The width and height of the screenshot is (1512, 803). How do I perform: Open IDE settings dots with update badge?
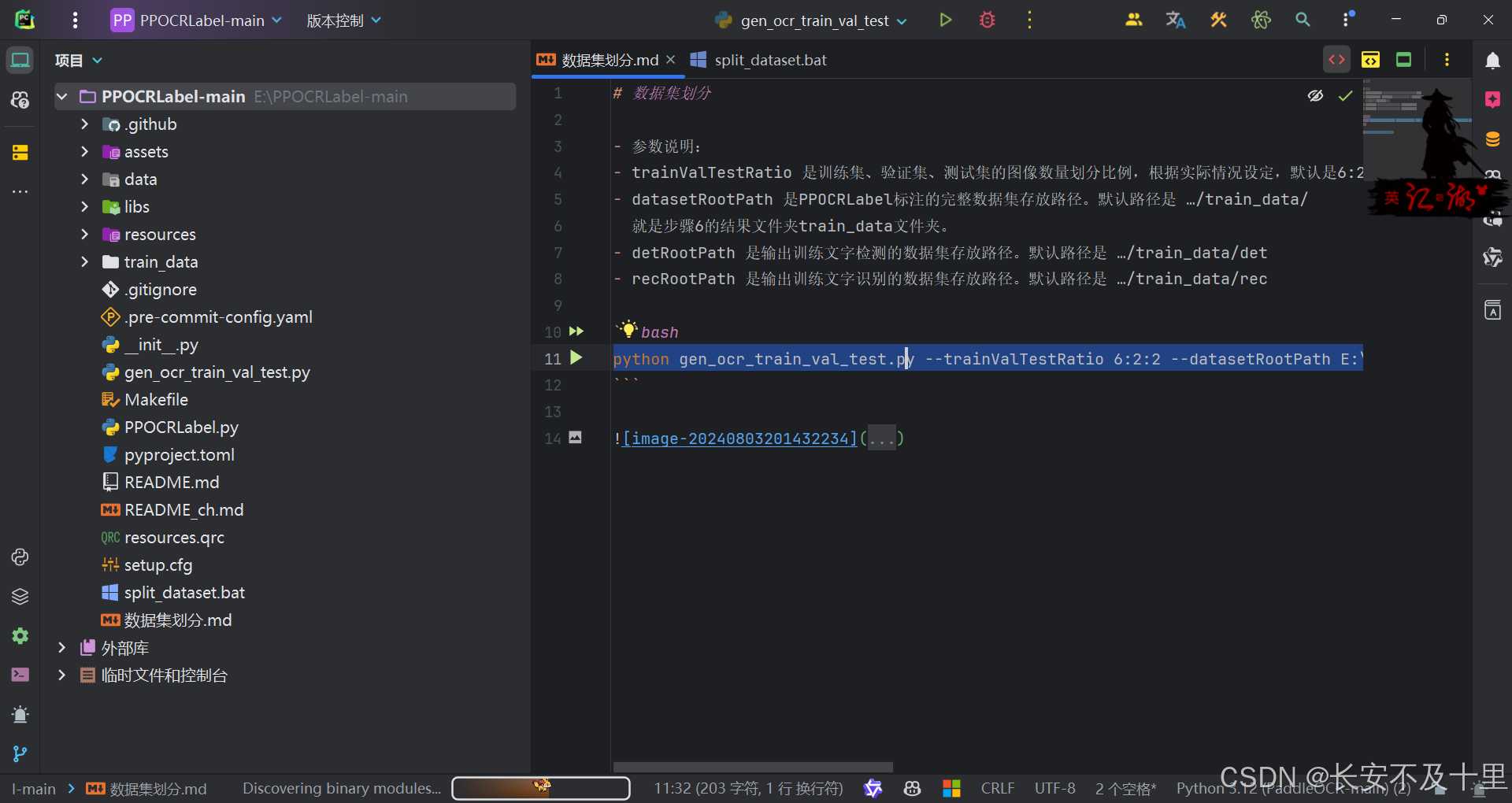(x=1347, y=19)
